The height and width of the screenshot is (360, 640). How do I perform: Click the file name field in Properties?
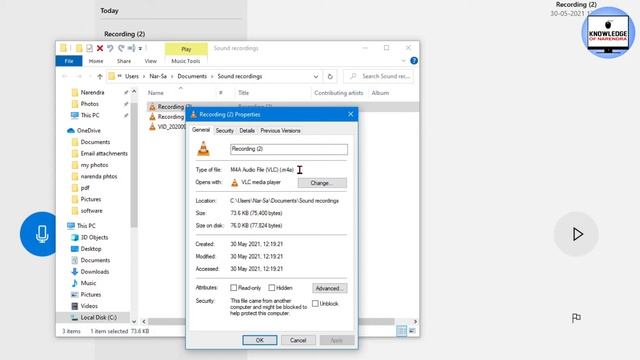(289, 149)
